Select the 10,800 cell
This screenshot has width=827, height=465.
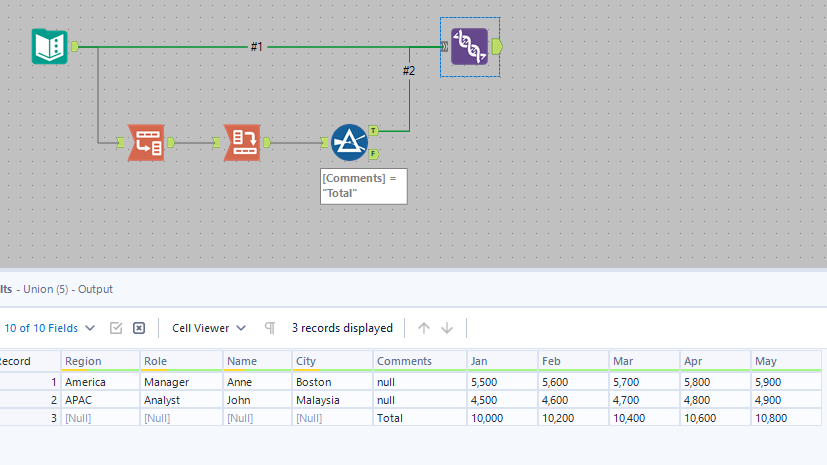tap(786, 418)
